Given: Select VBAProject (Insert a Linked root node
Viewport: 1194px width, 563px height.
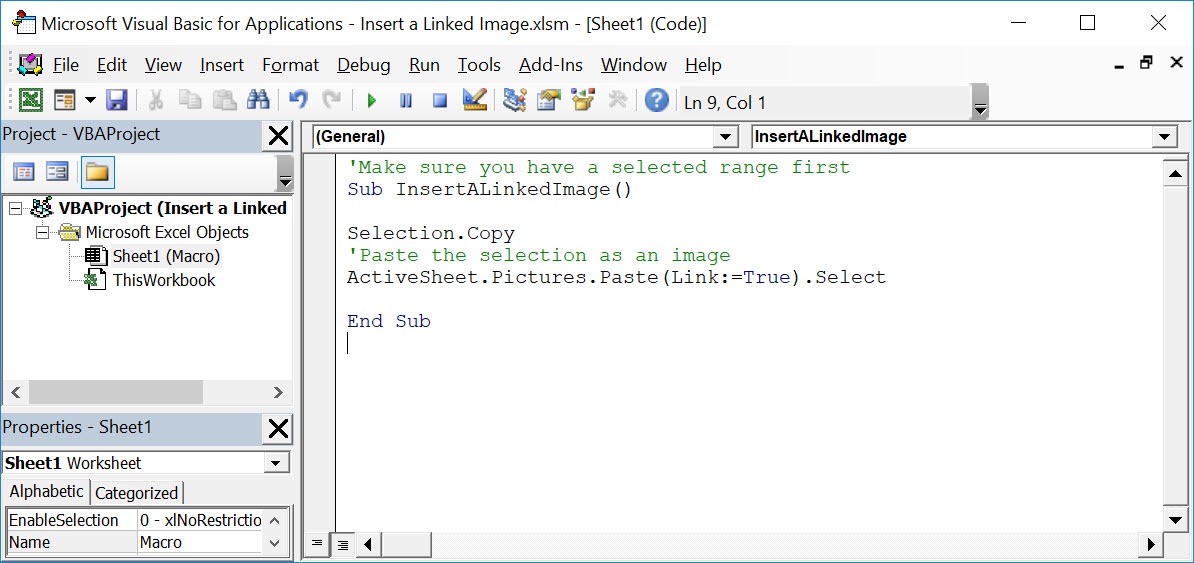Looking at the screenshot, I should pyautogui.click(x=172, y=208).
